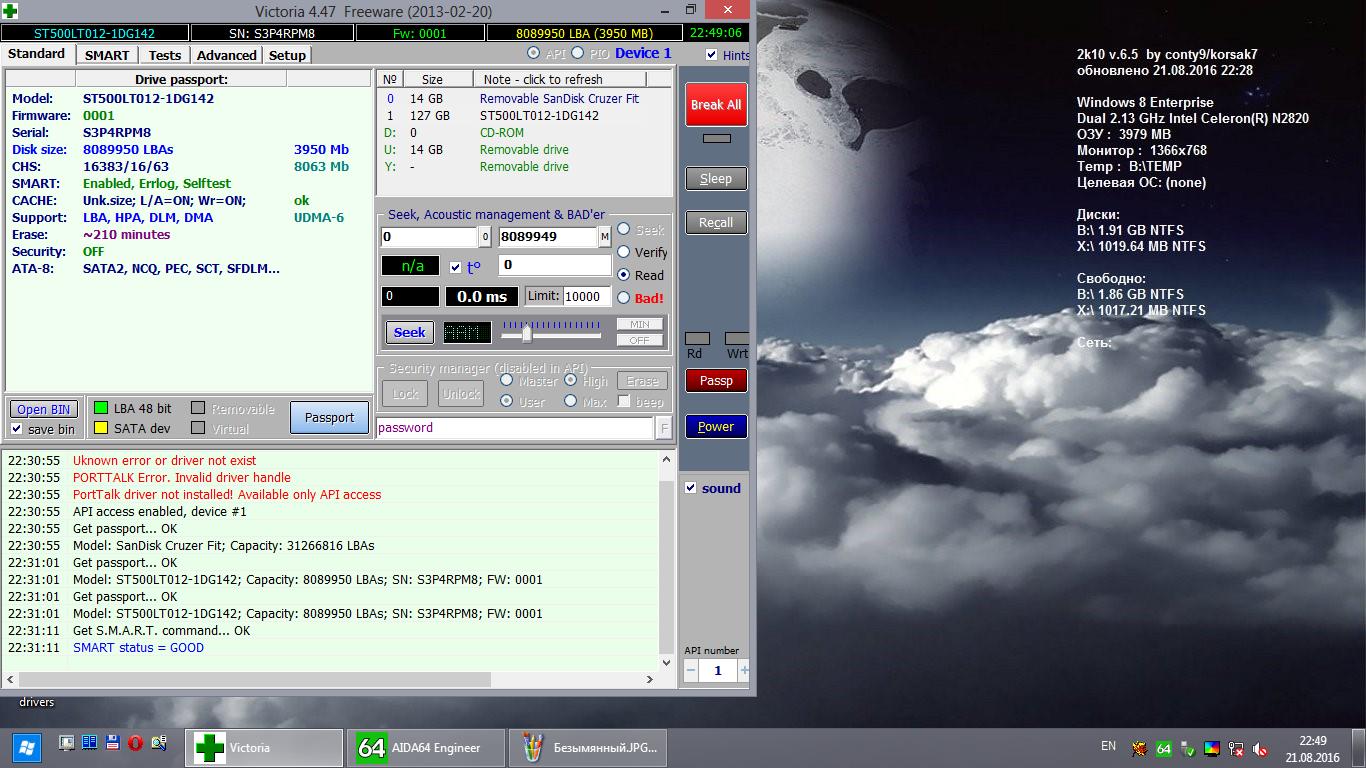Image resolution: width=1366 pixels, height=768 pixels.
Task: Click the muted volume tray icon
Action: coord(1262,748)
